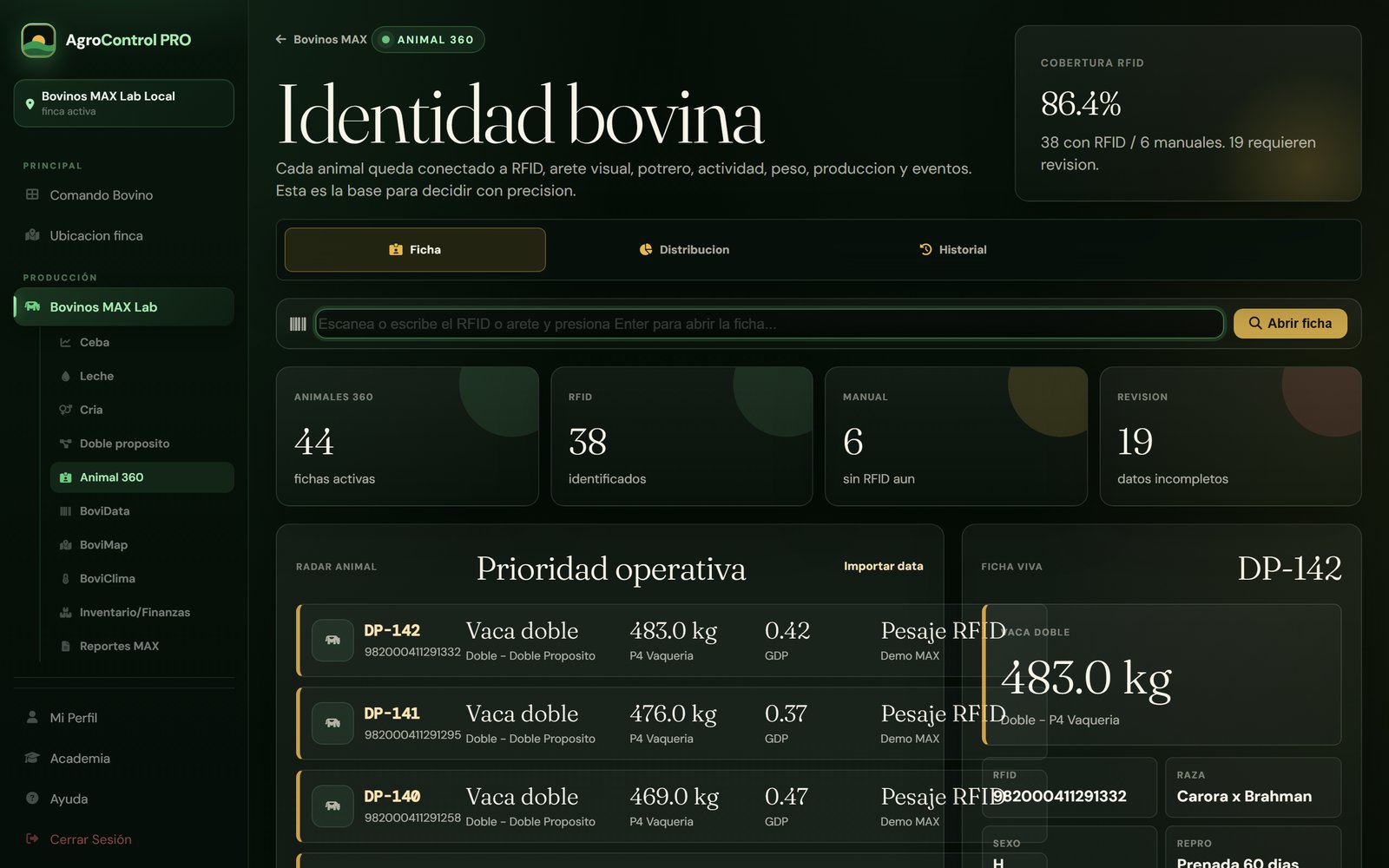Open the Bovinos MAX Lab Local farm selector
Viewport: 1389px width, 868px height.
(x=124, y=103)
